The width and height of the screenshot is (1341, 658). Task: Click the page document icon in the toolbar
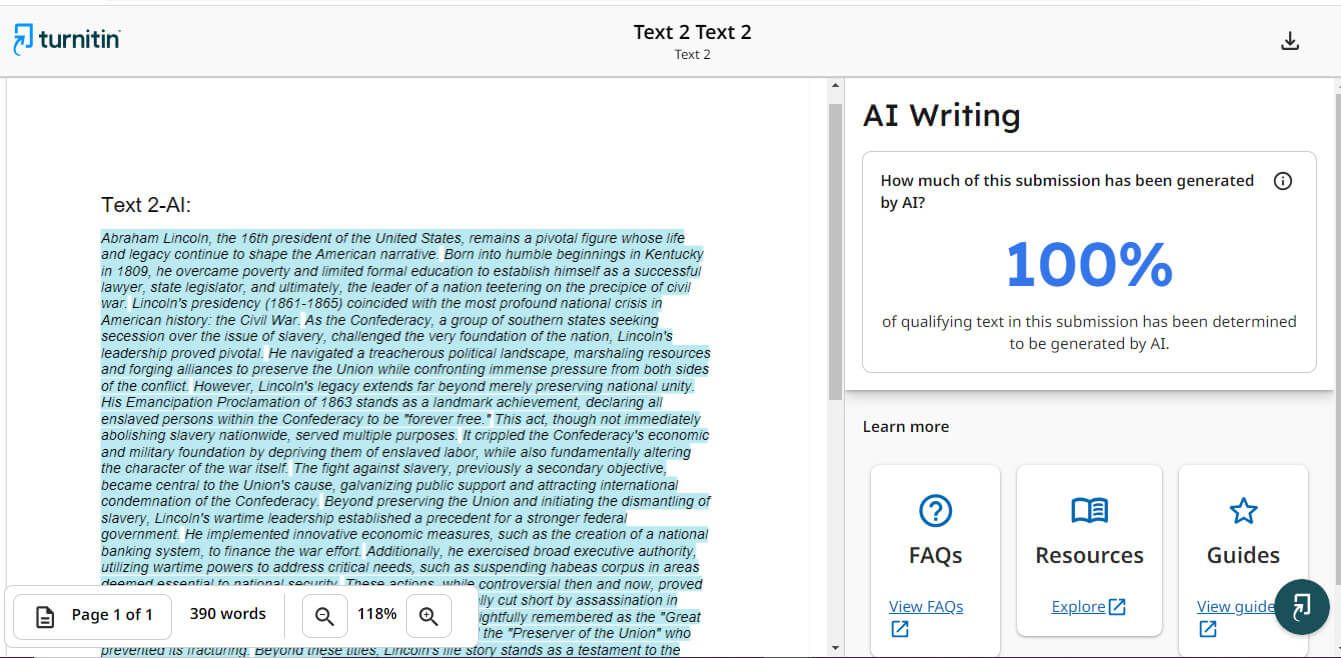click(x=45, y=615)
